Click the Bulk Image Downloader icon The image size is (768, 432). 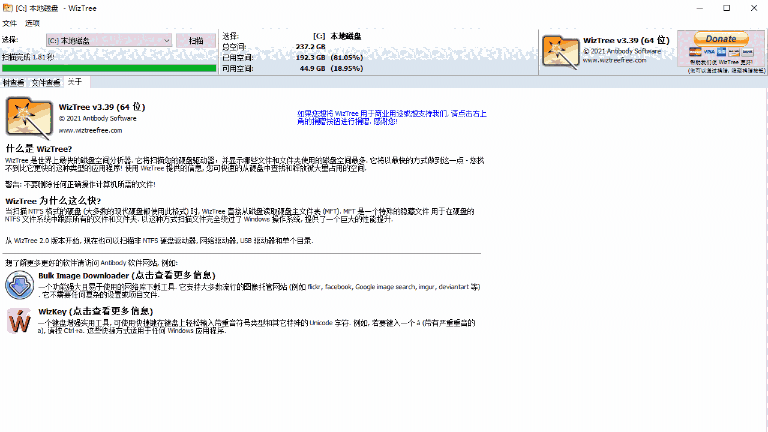pyautogui.click(x=20, y=285)
